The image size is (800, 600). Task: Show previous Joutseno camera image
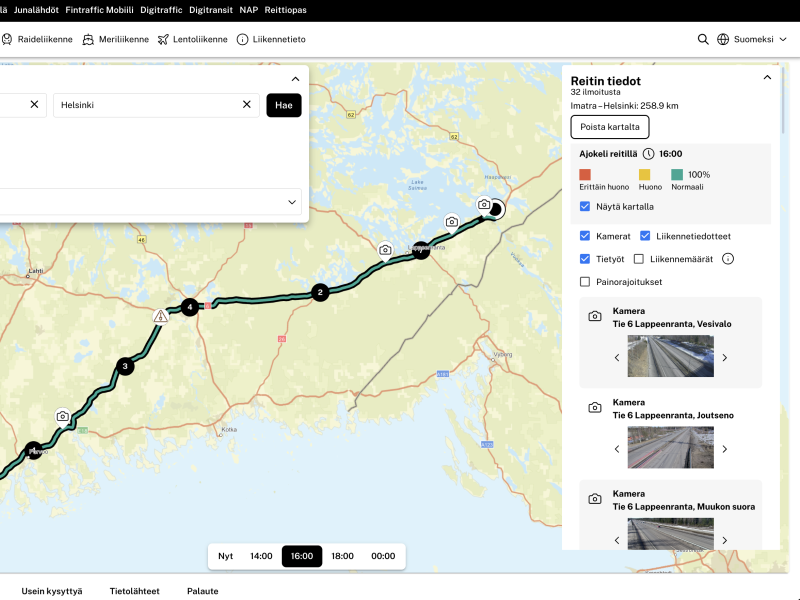[617, 449]
